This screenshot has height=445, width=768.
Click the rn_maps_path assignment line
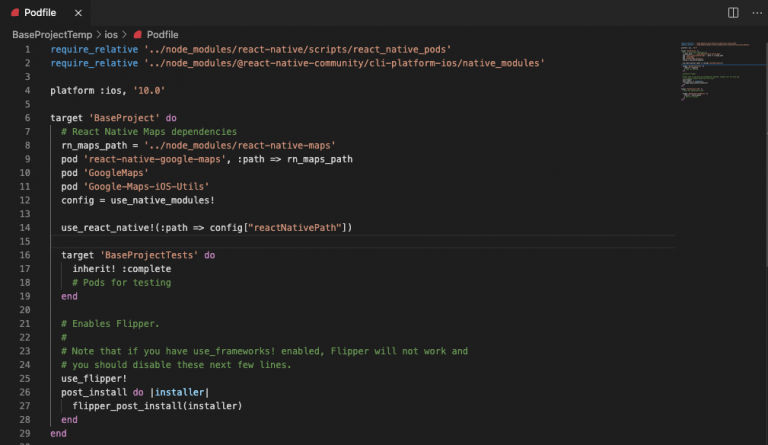(198, 145)
